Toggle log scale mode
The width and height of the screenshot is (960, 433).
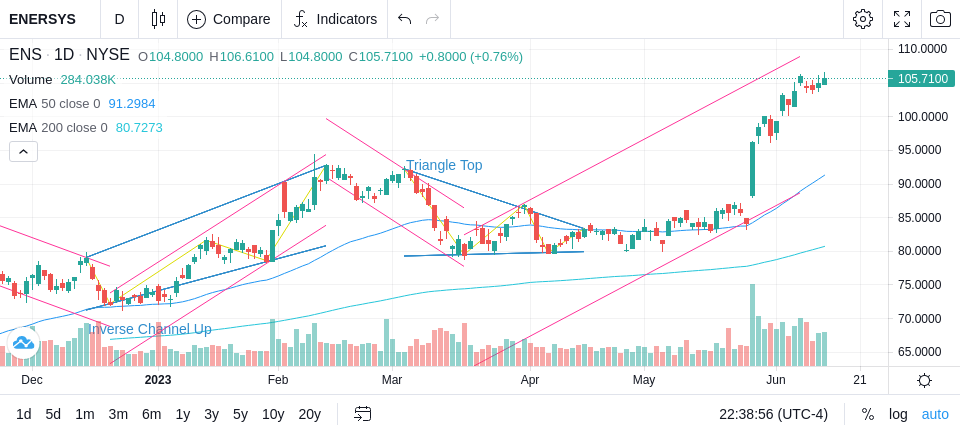tap(898, 415)
